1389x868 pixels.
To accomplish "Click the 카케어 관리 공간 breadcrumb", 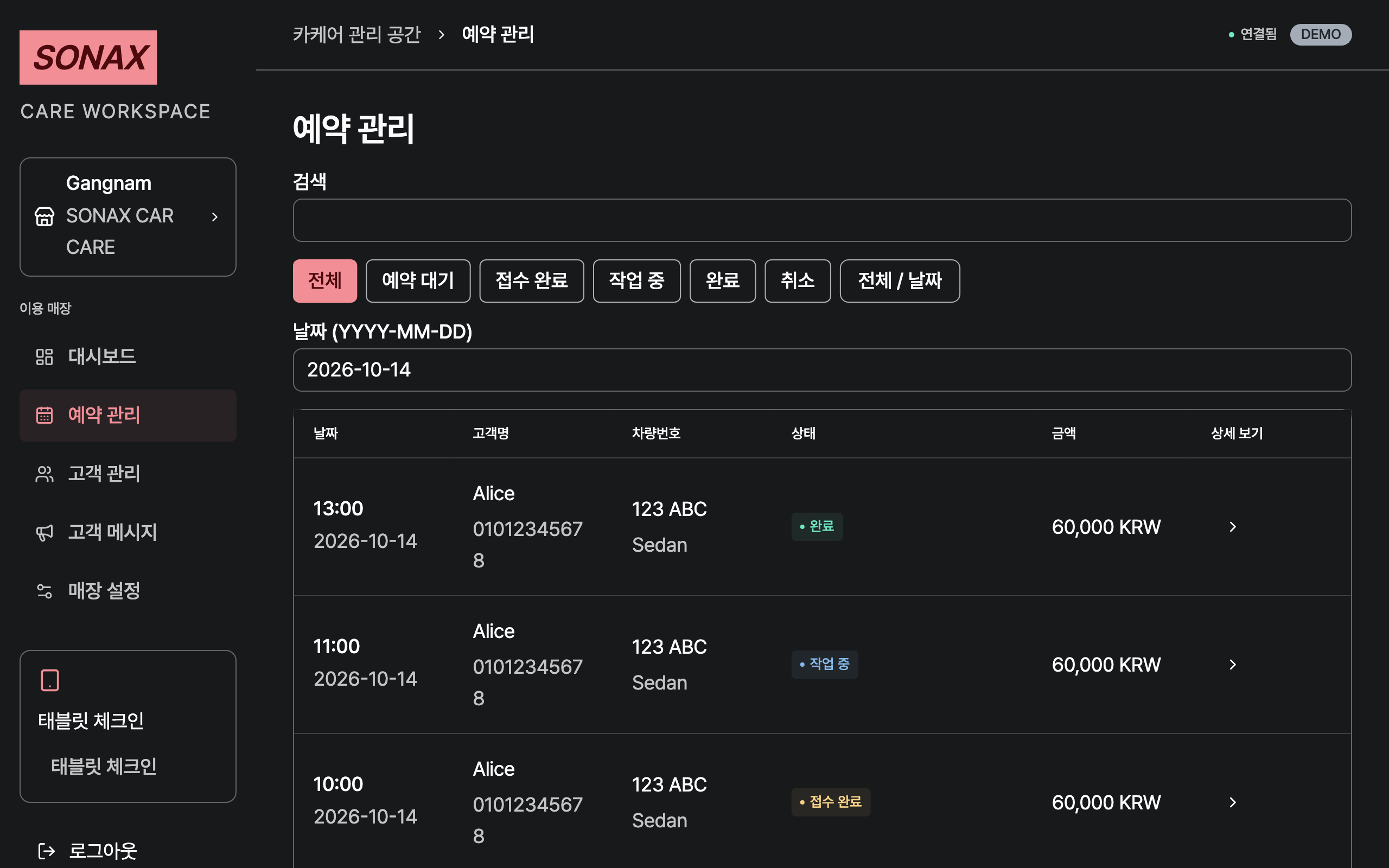I will pos(356,34).
